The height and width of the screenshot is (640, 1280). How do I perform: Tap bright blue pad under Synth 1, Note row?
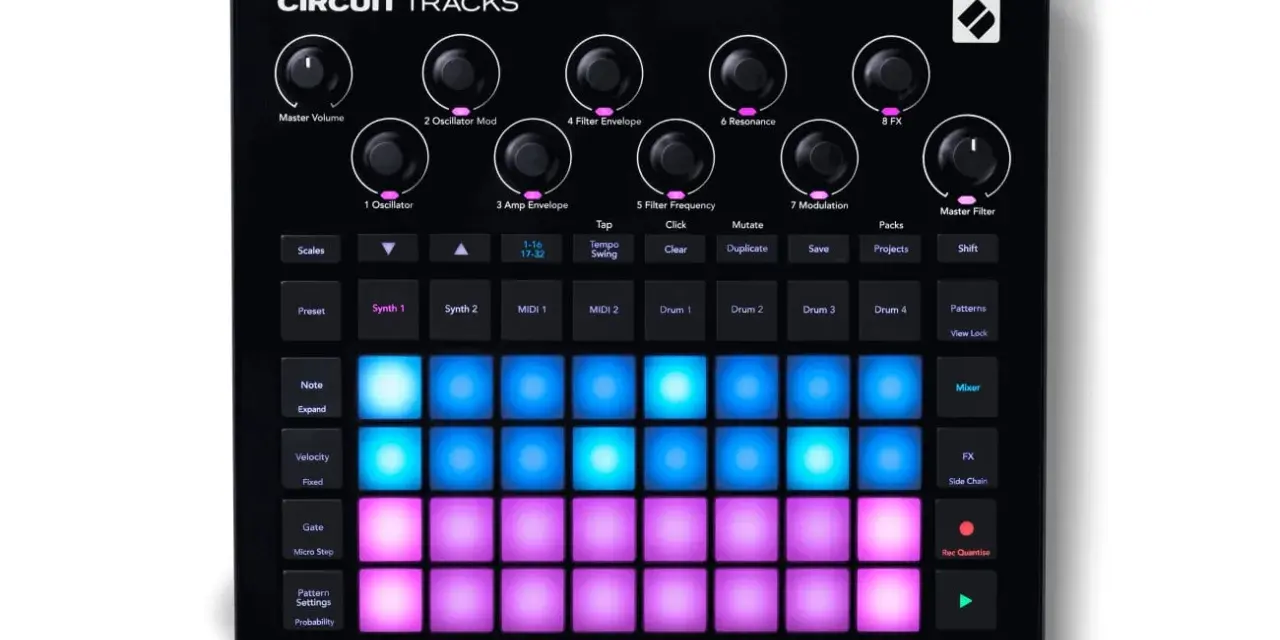click(390, 387)
